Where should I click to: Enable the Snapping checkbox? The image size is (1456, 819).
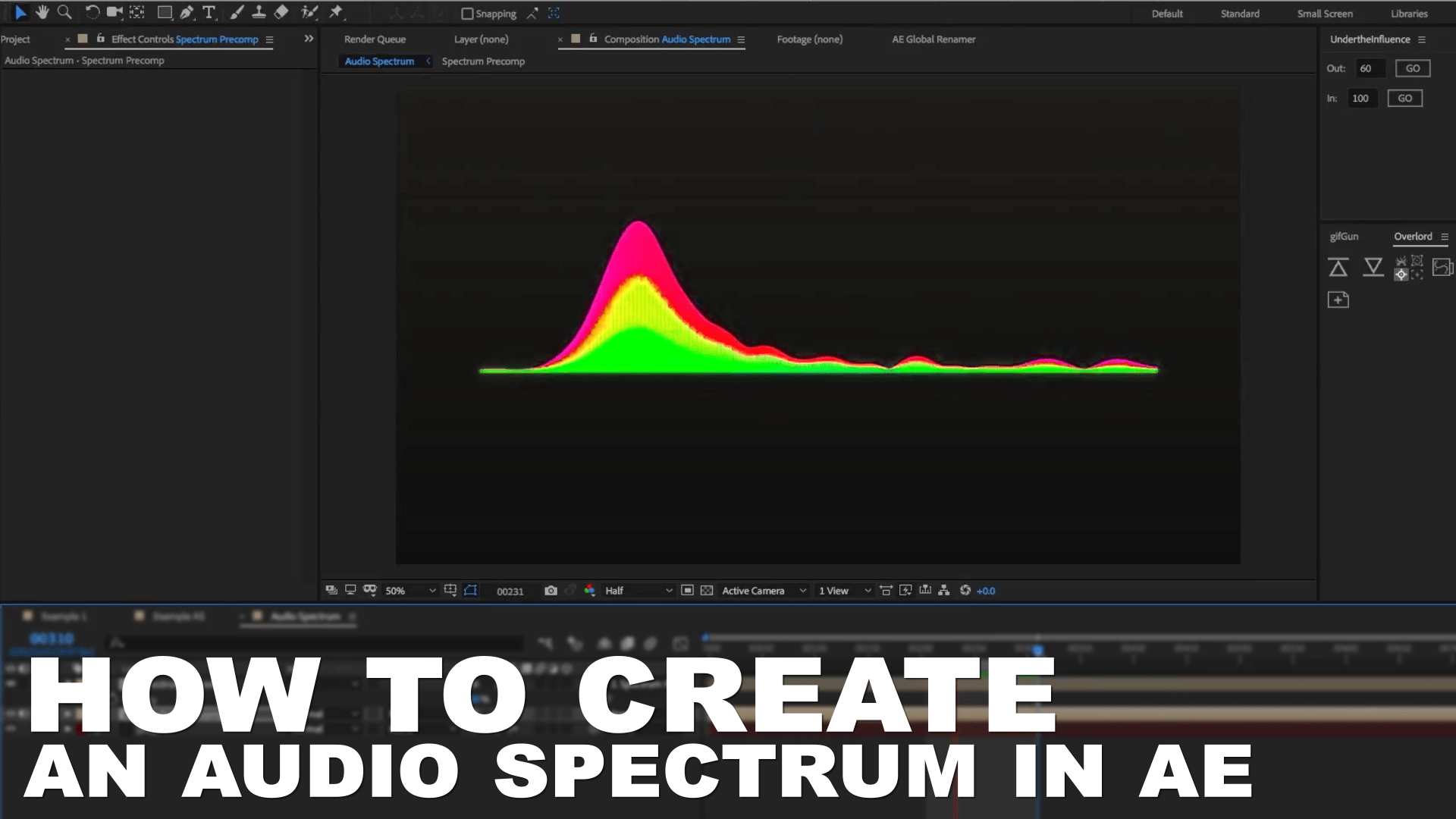468,13
